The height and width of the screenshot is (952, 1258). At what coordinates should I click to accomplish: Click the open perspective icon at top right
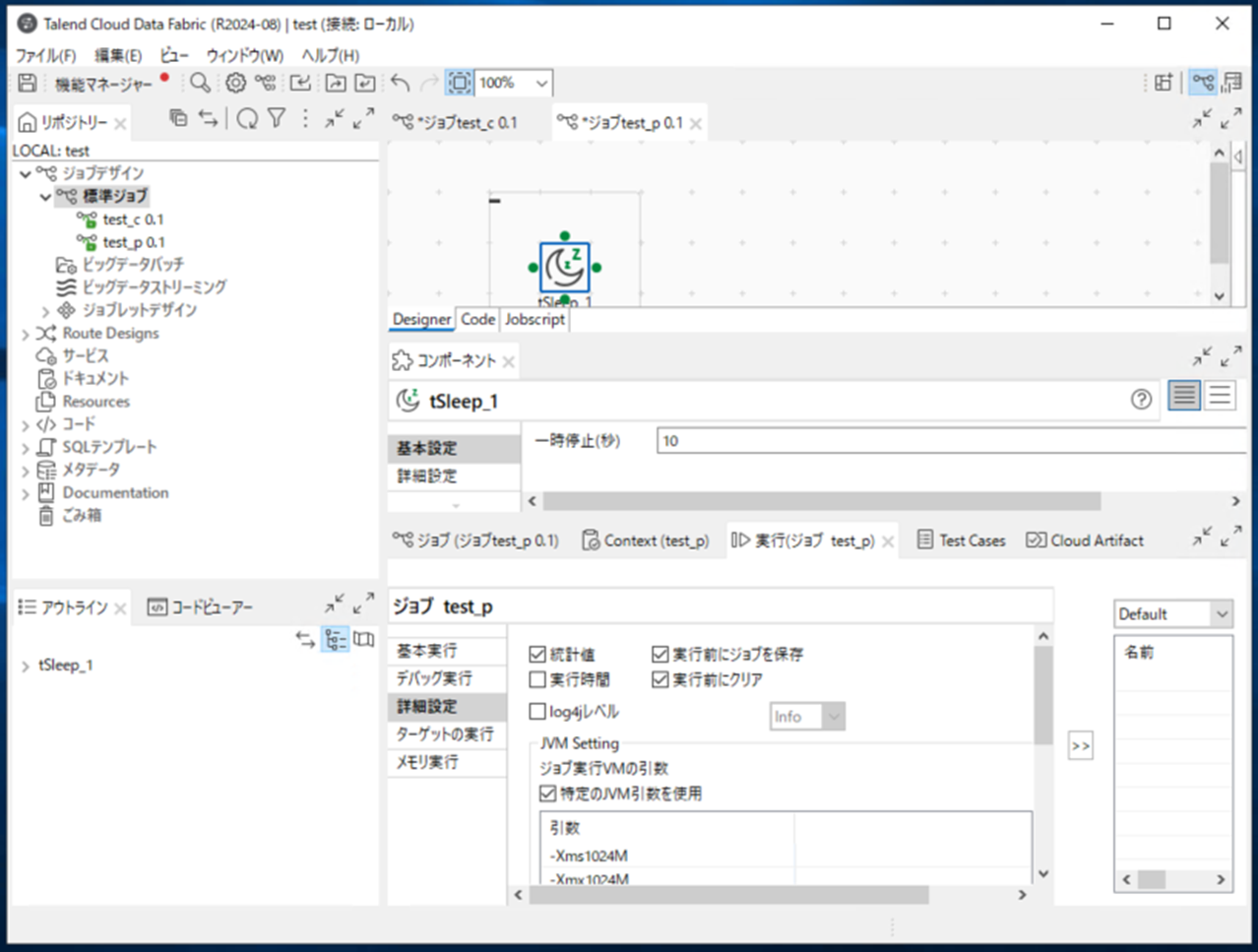tap(1164, 84)
